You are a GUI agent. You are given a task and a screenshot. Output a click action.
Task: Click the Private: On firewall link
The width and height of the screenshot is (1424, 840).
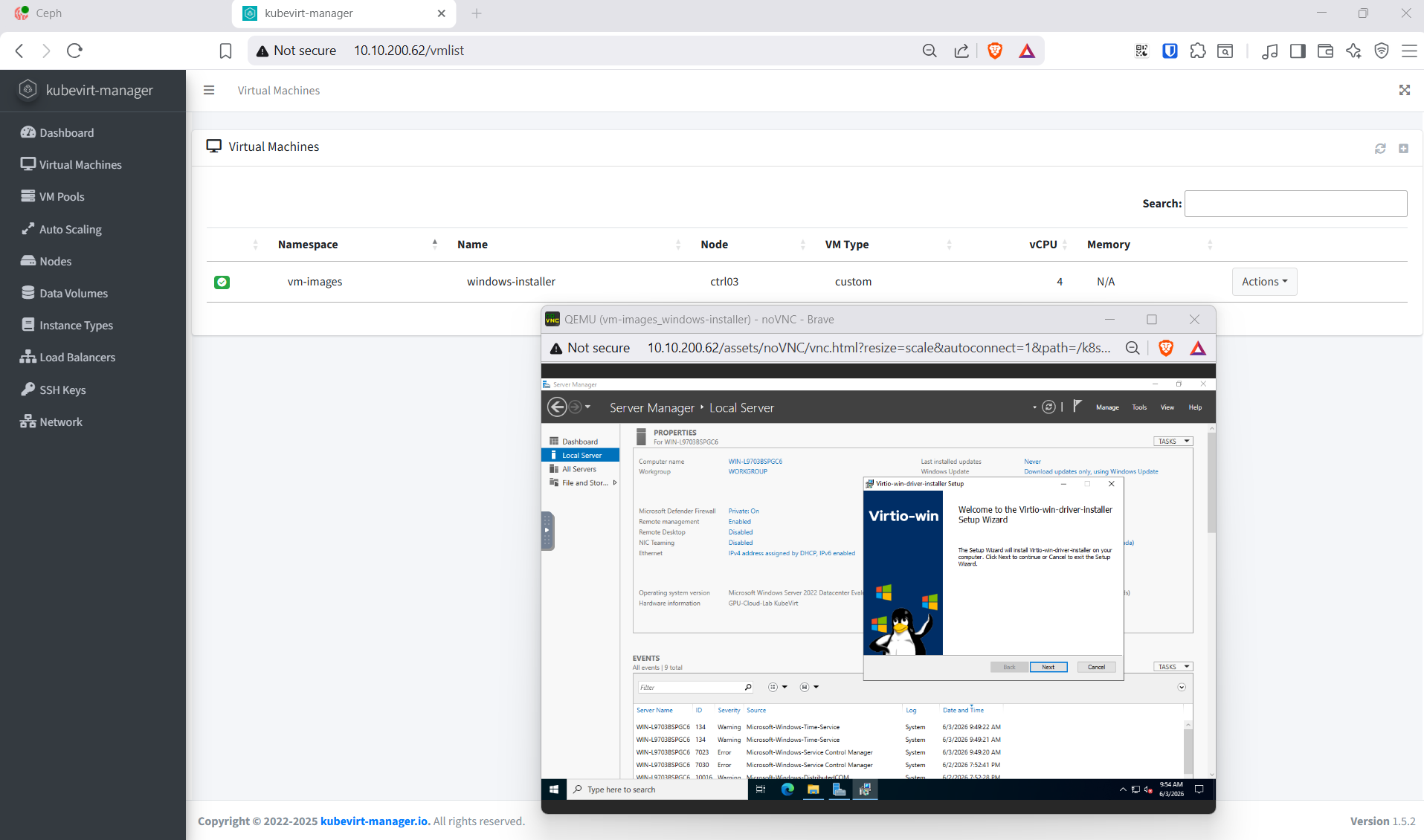click(744, 511)
